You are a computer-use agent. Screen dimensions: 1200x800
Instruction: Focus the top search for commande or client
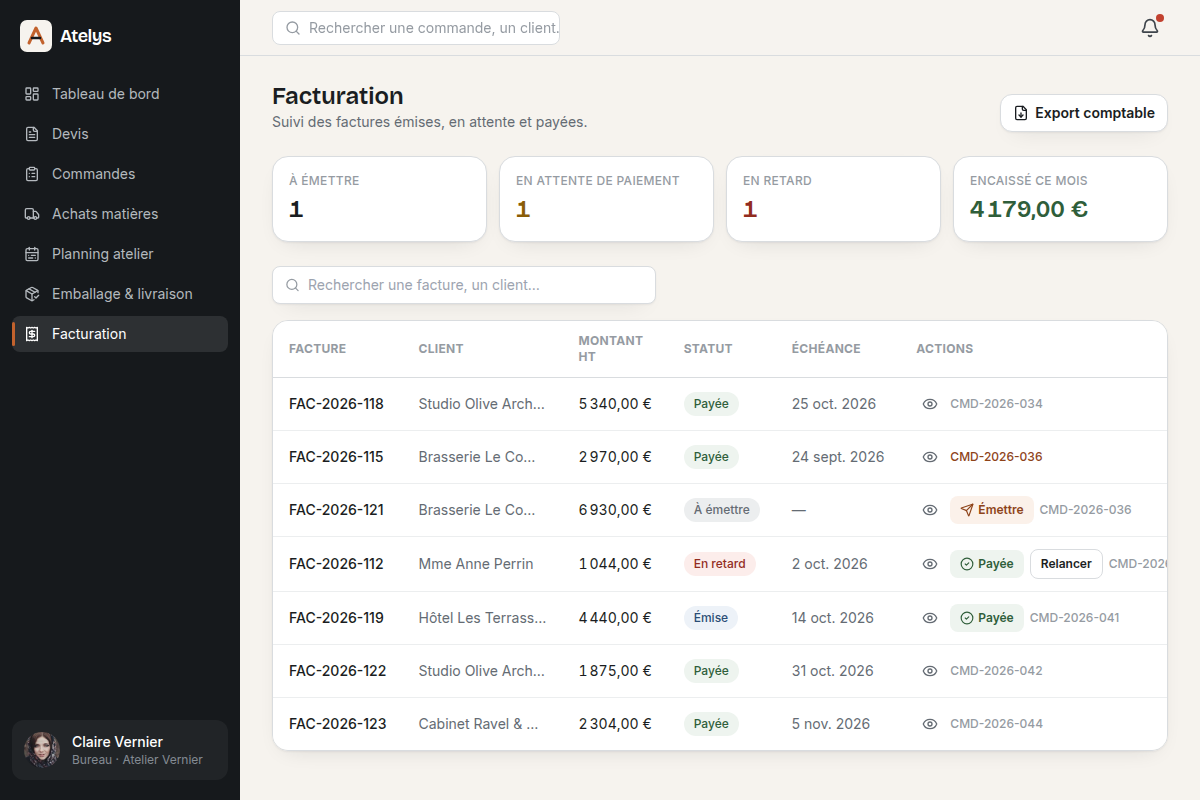coord(416,28)
